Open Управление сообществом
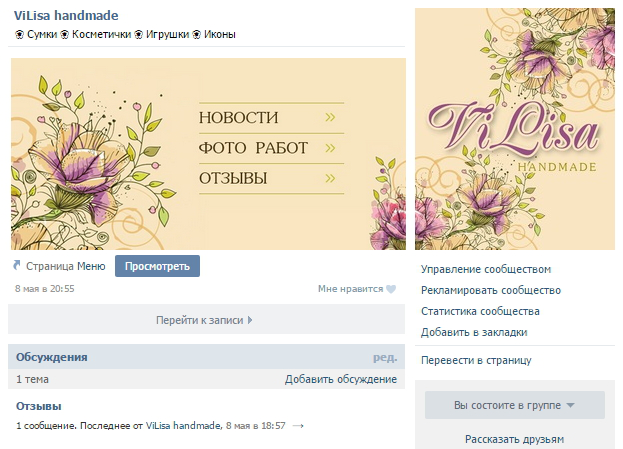 point(486,269)
